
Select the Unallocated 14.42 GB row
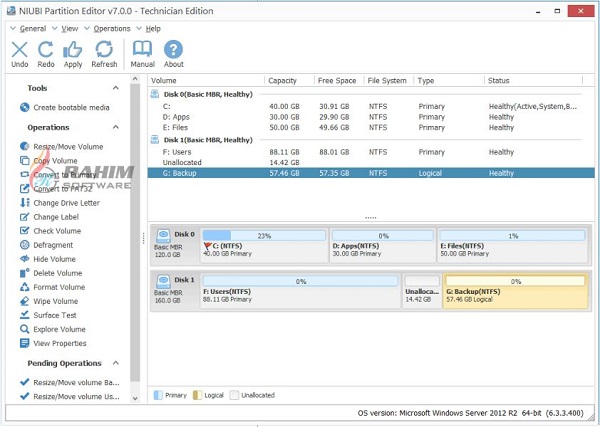(371, 162)
